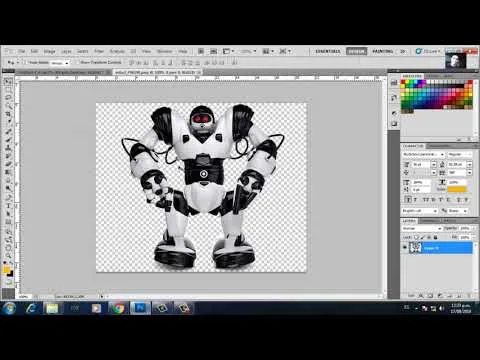Select the Hand tool
Viewport: 480px width, 360px height.
tap(8, 247)
